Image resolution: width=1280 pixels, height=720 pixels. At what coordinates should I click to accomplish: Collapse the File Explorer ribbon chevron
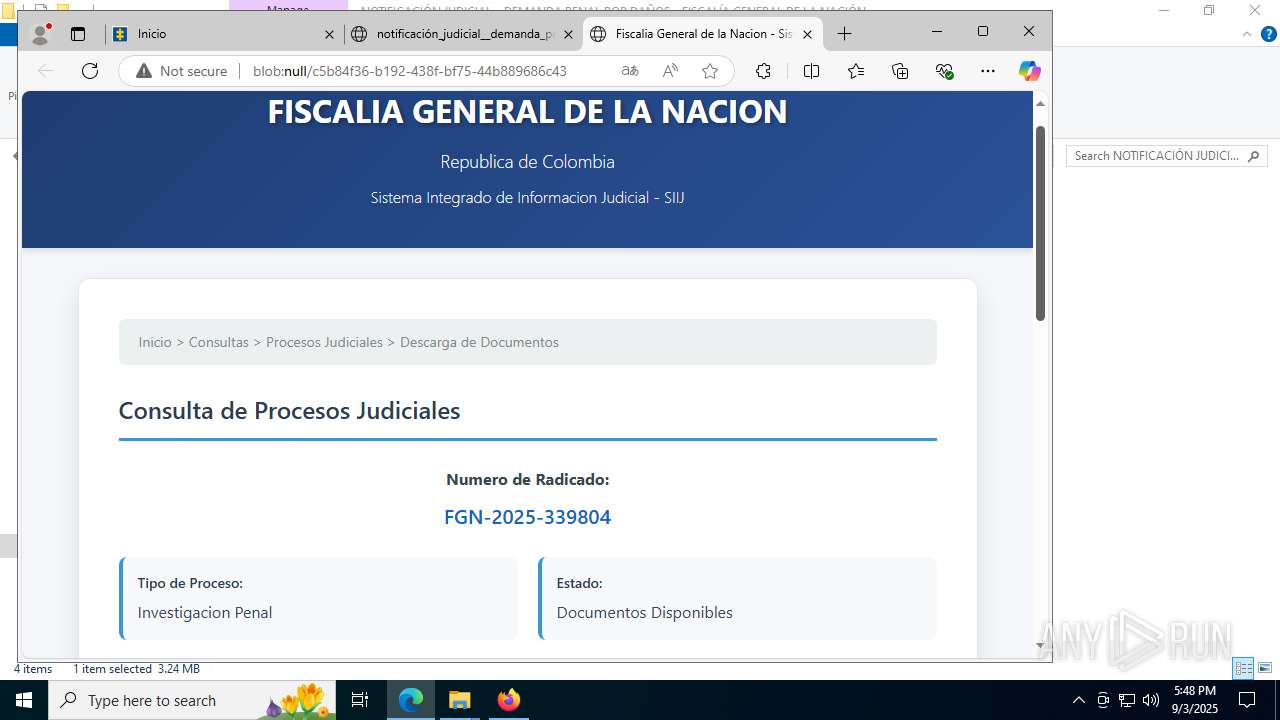1246,34
